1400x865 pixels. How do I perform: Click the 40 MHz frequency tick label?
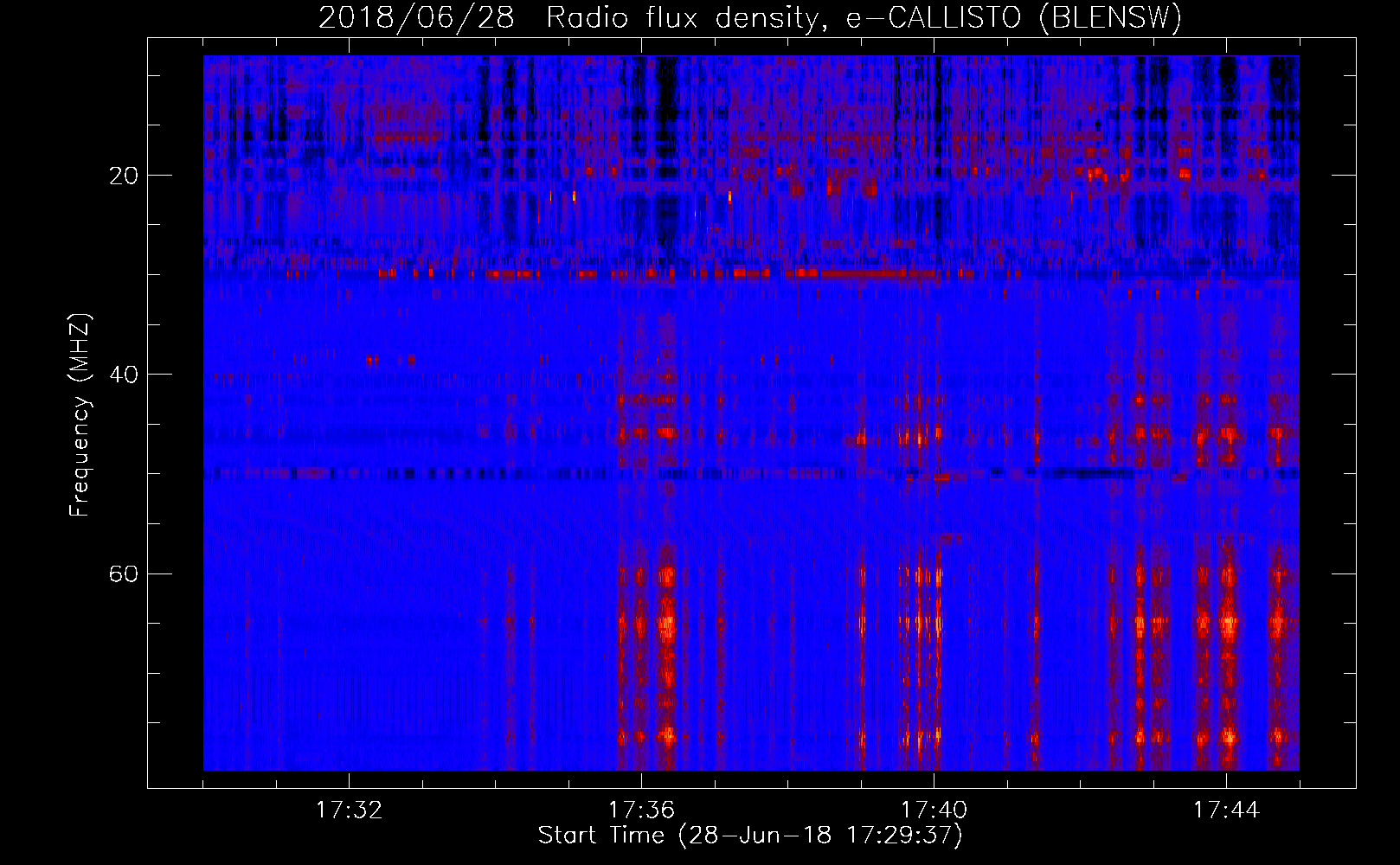[x=125, y=375]
